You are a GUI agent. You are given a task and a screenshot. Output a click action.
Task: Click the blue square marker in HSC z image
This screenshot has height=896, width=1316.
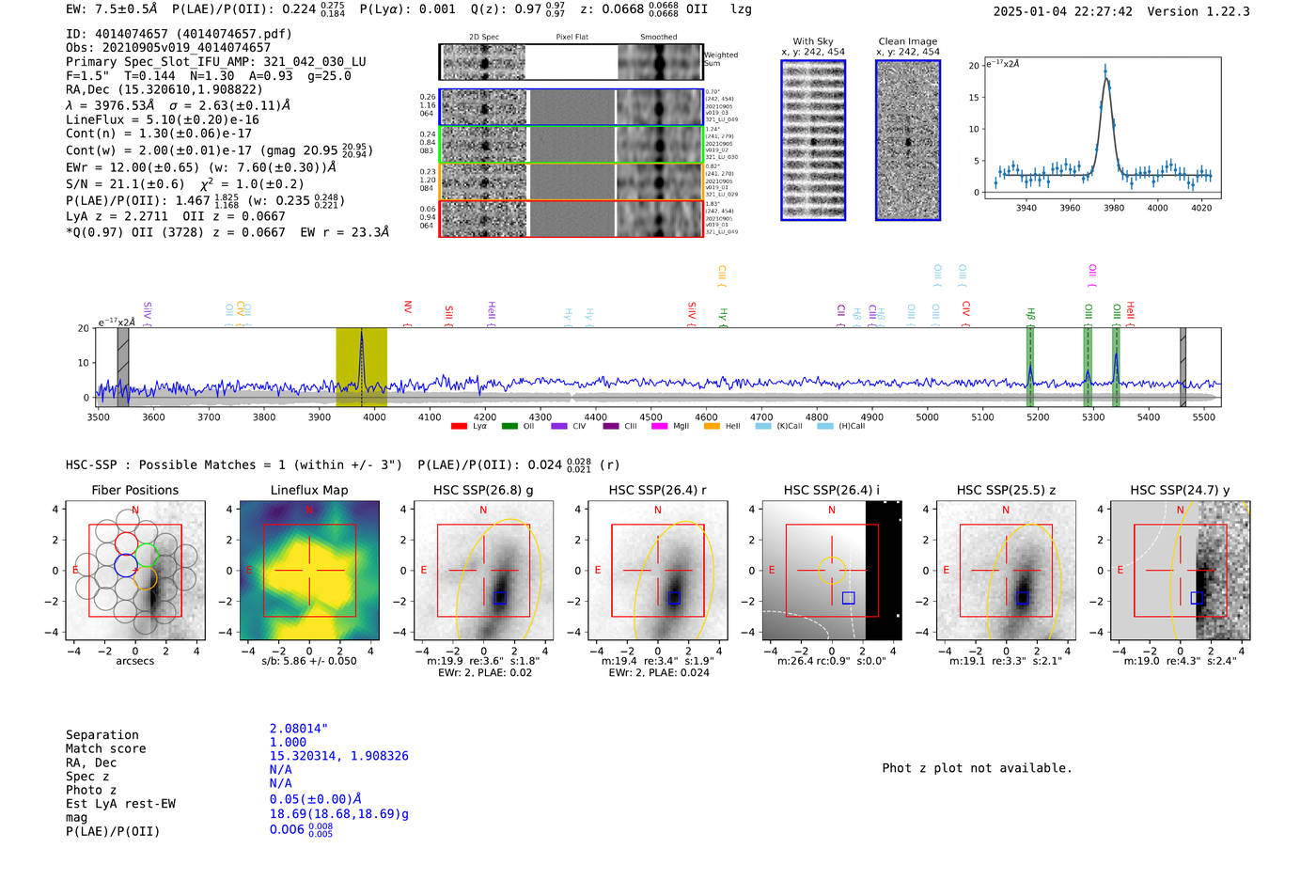[1023, 598]
